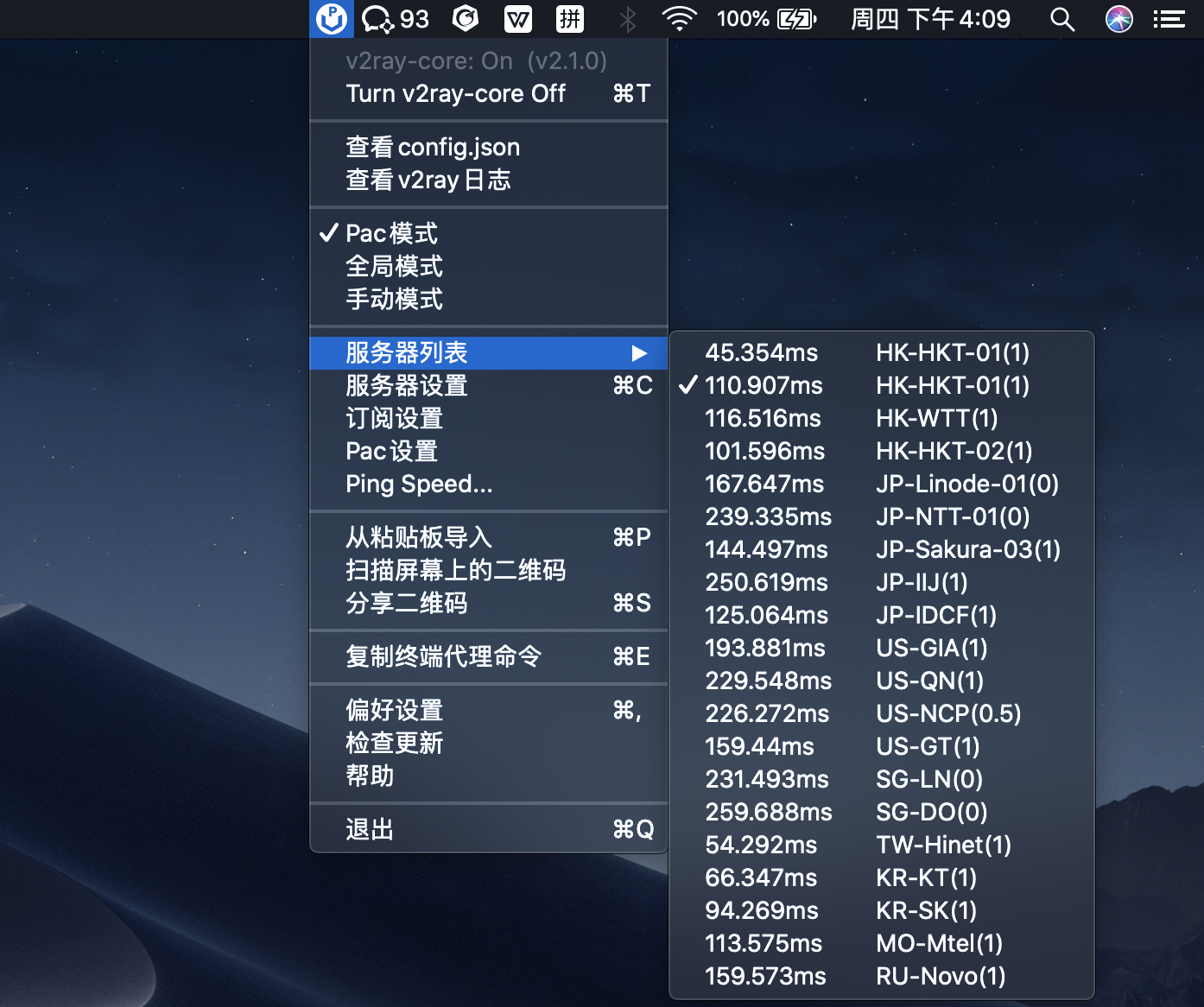Select HK-HKT-01(1) server with 45.354ms
Screen dimensions: 1204x1007
882,352
